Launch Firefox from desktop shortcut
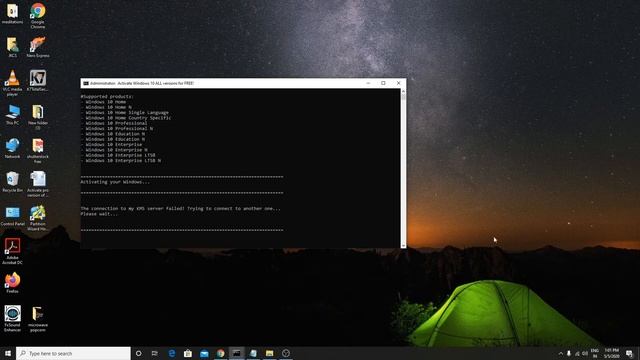 pos(12,283)
